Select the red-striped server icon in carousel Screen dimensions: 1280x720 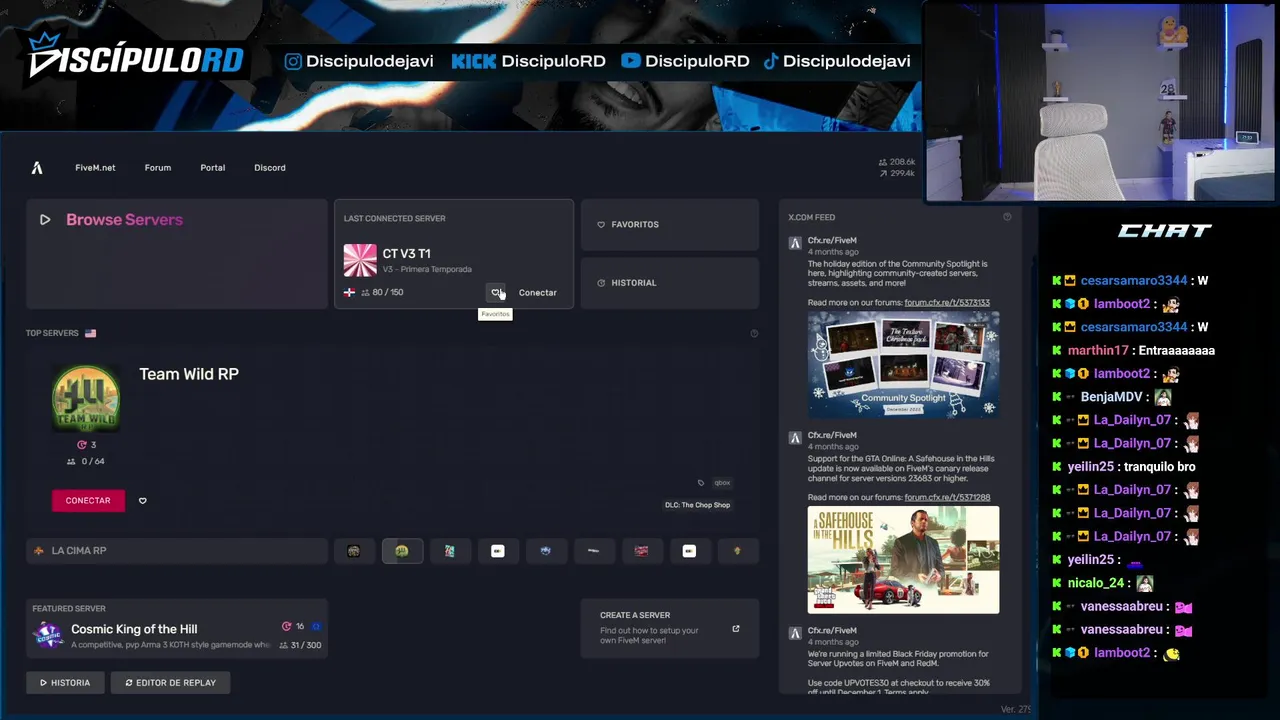click(642, 551)
